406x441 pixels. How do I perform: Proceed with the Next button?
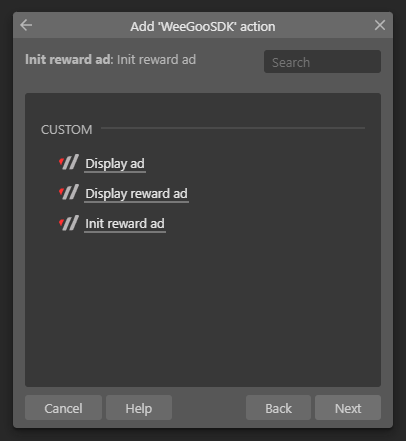tap(348, 408)
